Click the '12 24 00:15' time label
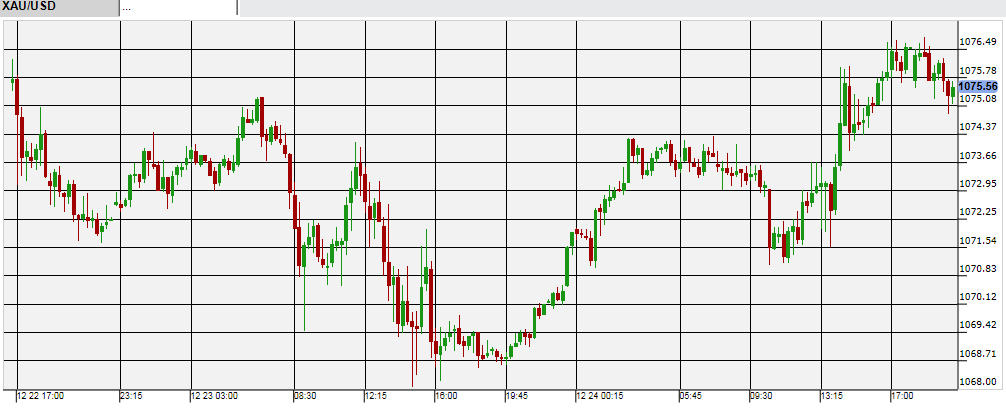 point(602,396)
